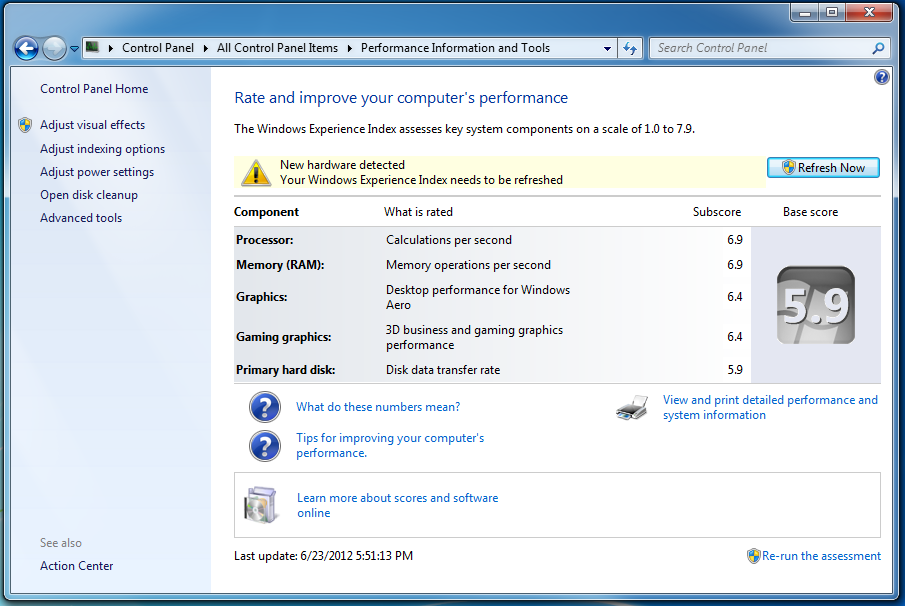
Task: Click the Component column header
Action: pyautogui.click(x=266, y=212)
